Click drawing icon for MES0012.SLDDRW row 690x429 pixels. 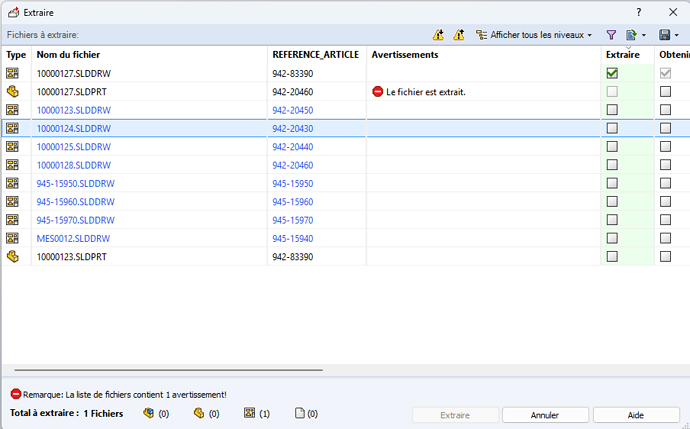(12, 238)
